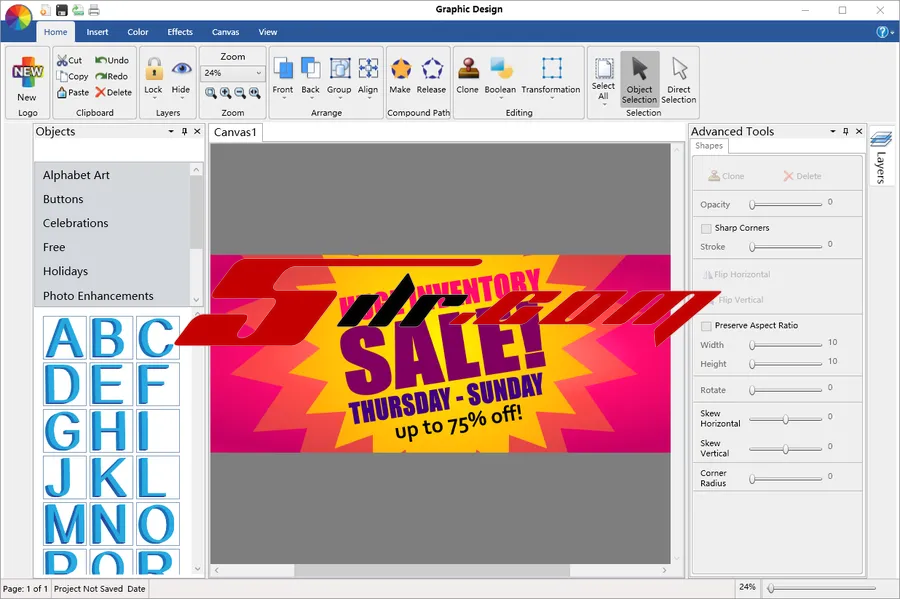The image size is (900, 599).
Task: Toggle Preserve Aspect Ratio checkbox
Action: pyautogui.click(x=706, y=326)
